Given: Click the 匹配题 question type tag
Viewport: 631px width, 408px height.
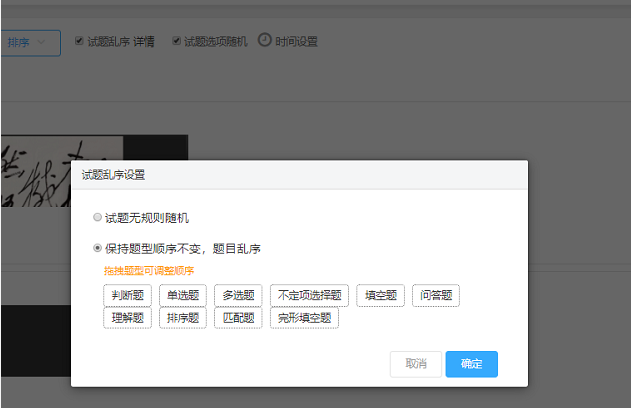Looking at the screenshot, I should point(238,318).
